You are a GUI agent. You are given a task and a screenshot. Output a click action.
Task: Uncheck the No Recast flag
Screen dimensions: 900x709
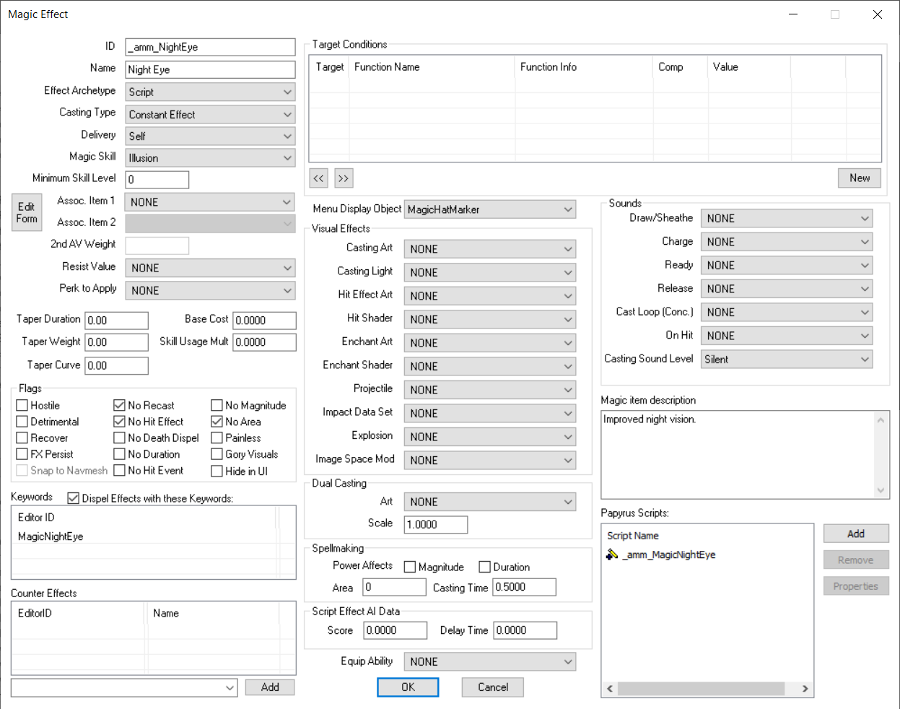pos(119,405)
